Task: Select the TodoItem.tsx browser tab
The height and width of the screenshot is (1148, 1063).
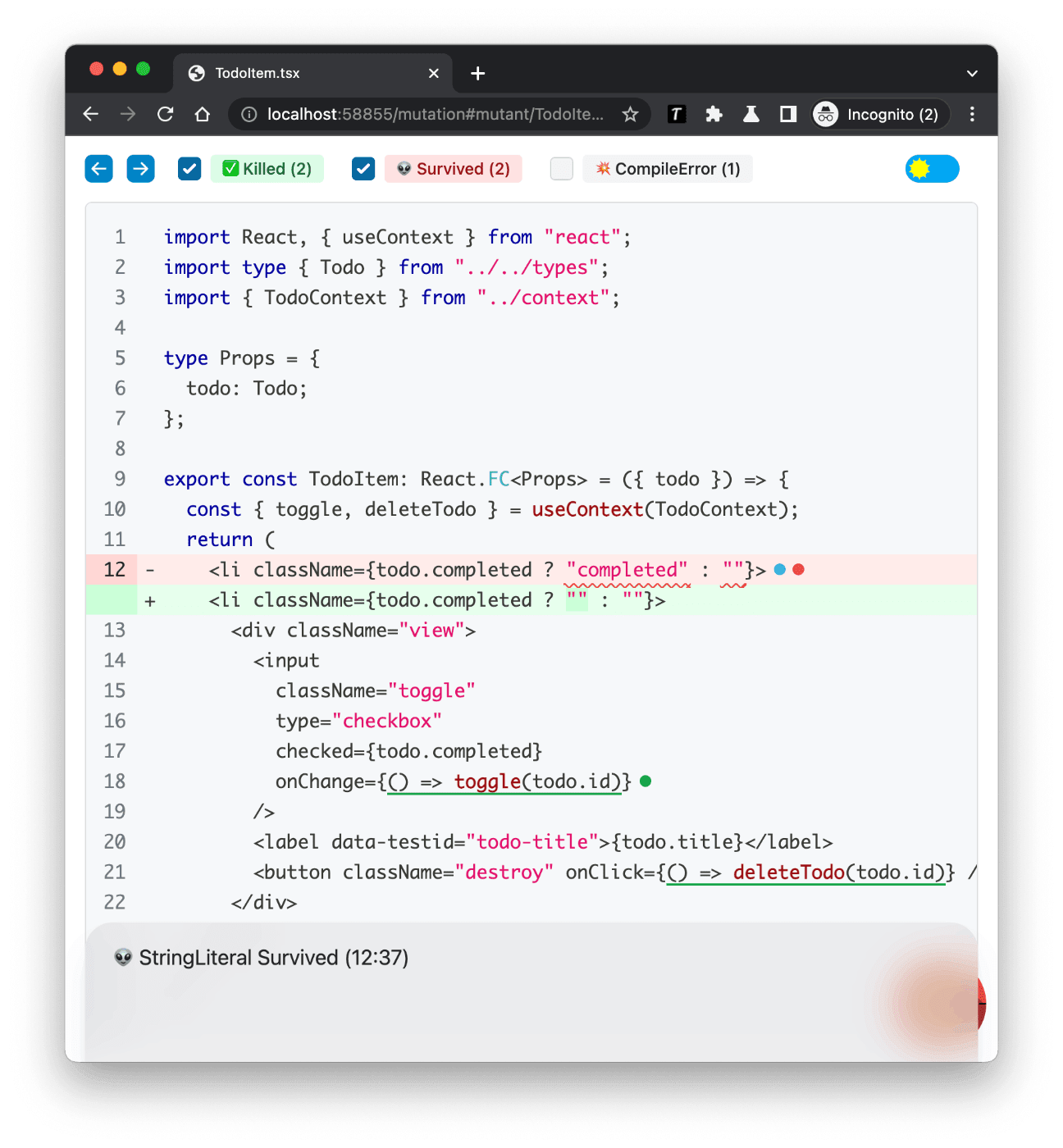Action: [312, 73]
